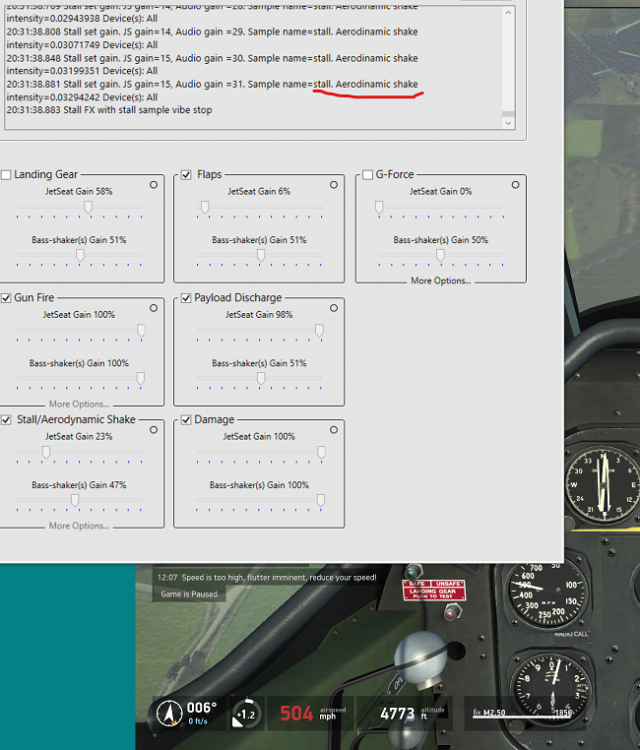The height and width of the screenshot is (750, 640).
Task: Enable the Landing Gear effect checkbox
Action: point(6,175)
